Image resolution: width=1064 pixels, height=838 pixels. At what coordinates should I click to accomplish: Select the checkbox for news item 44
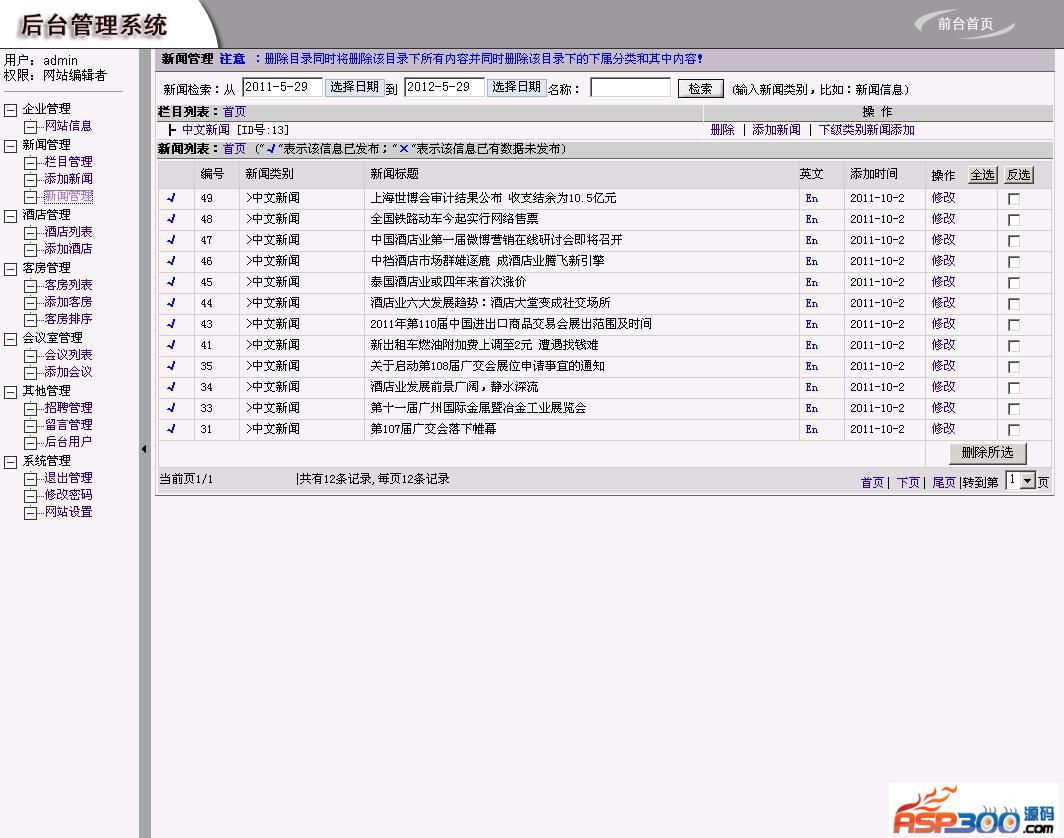1014,304
